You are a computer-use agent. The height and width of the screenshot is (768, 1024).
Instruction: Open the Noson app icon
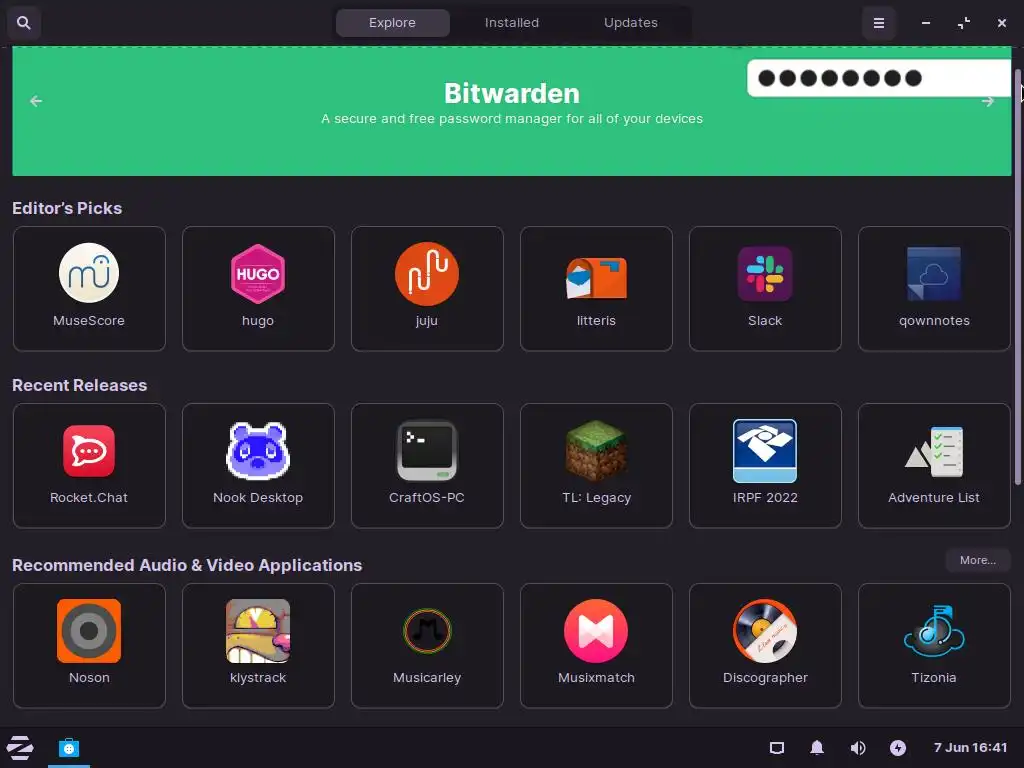89,631
